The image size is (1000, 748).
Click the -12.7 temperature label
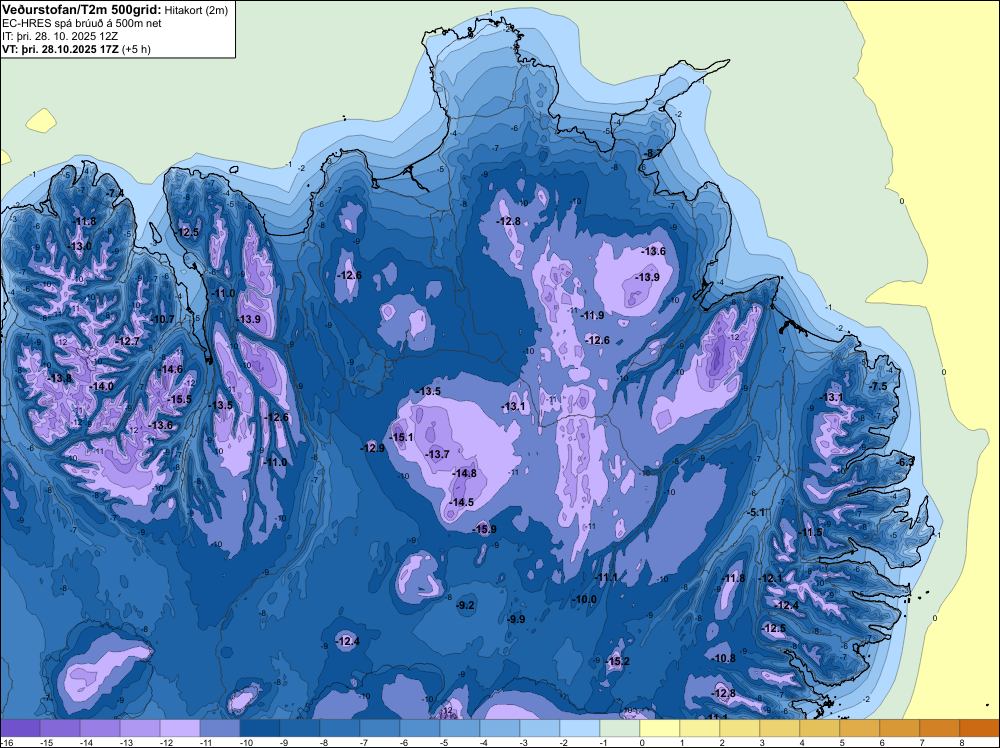pyautogui.click(x=127, y=342)
